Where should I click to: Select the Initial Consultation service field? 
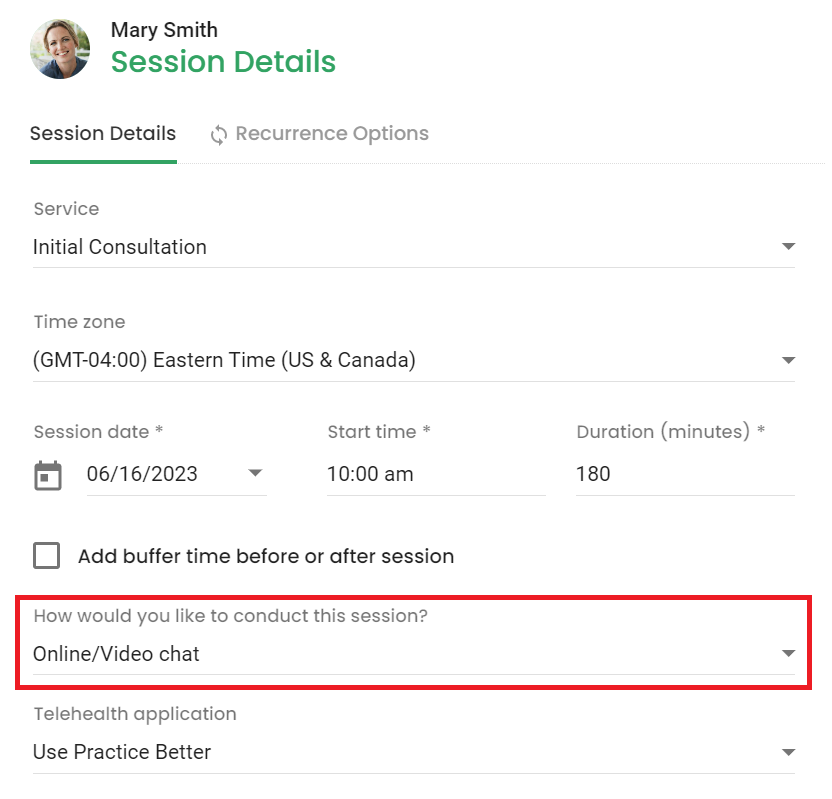(x=414, y=247)
